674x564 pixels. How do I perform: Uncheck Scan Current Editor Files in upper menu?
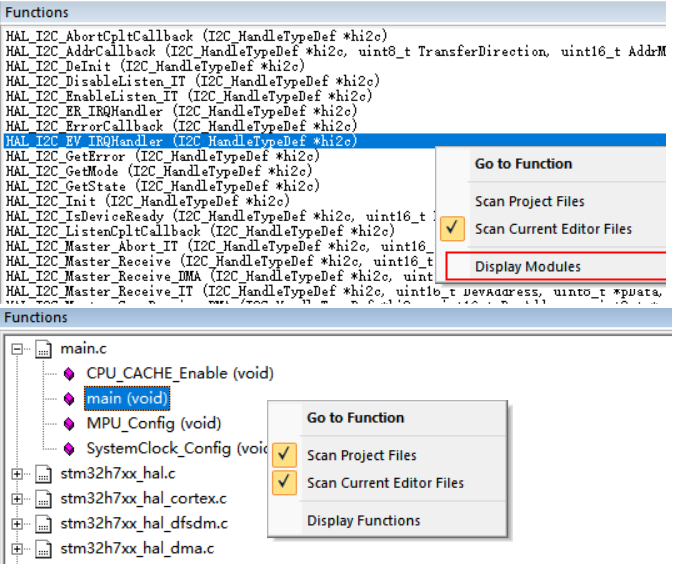point(553,229)
